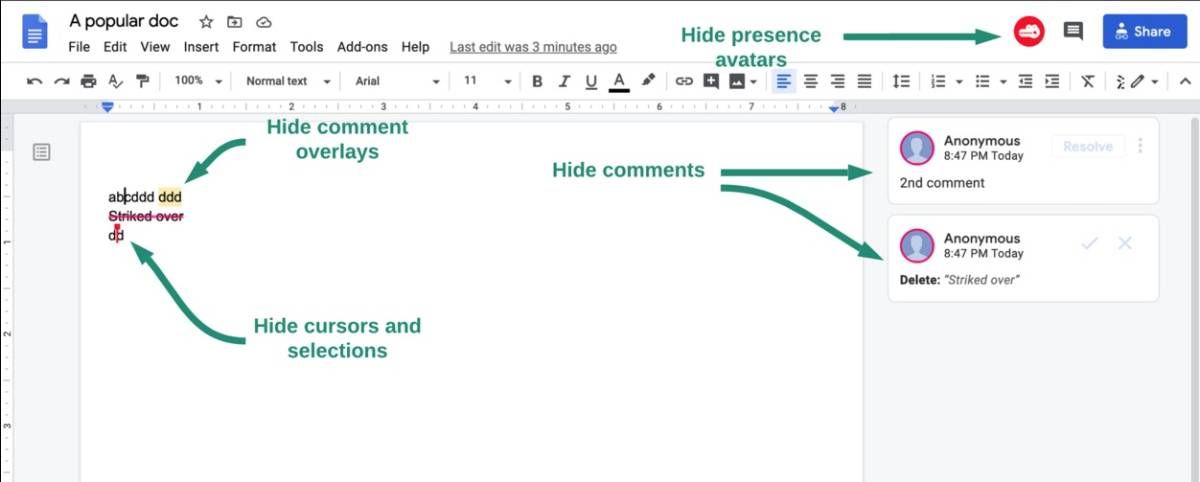1200x482 pixels.
Task: Open the Last edit was 3 minutes ago link
Action: point(532,47)
